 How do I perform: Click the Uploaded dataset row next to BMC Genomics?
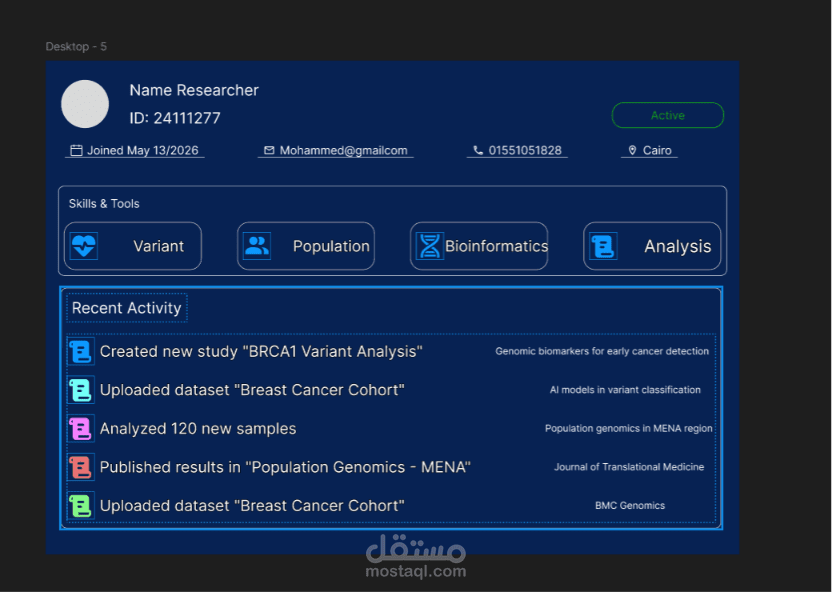(252, 506)
